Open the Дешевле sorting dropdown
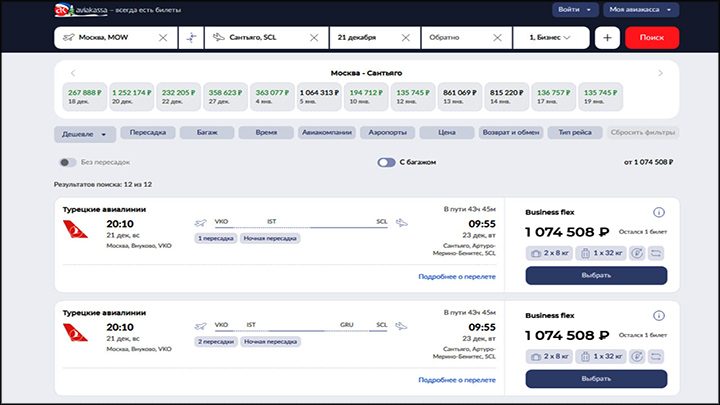720x405 pixels. [x=84, y=134]
